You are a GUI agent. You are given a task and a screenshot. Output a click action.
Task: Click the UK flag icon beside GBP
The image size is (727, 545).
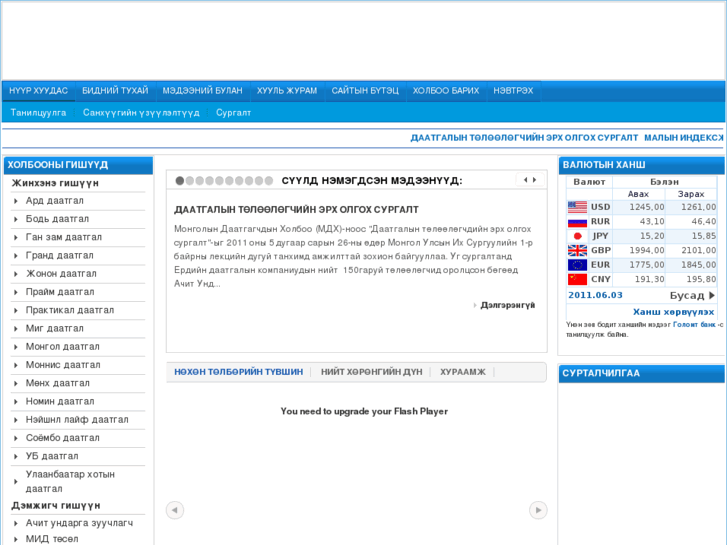(x=577, y=250)
